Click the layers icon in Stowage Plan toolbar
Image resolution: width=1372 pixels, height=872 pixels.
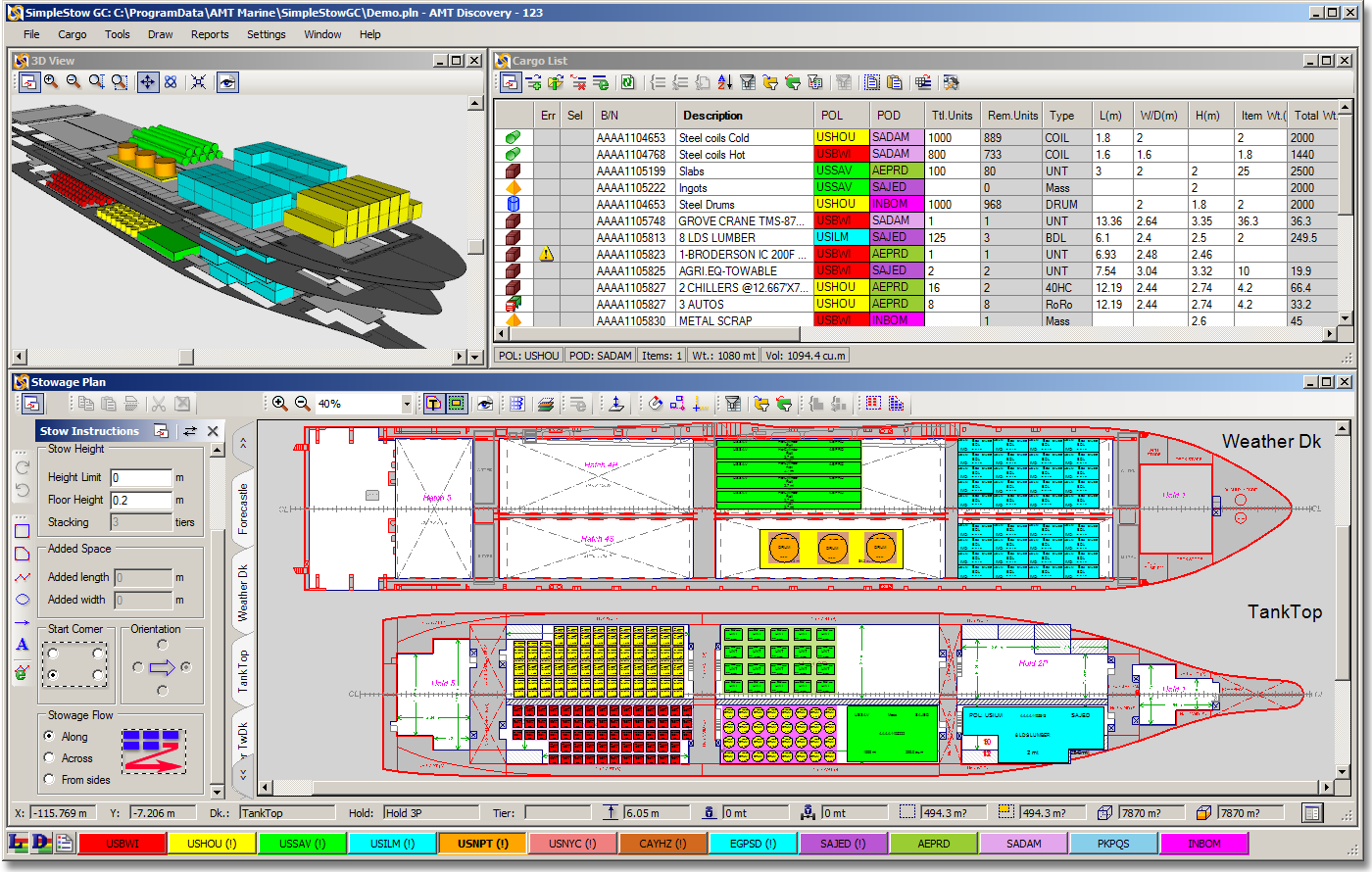[x=547, y=404]
